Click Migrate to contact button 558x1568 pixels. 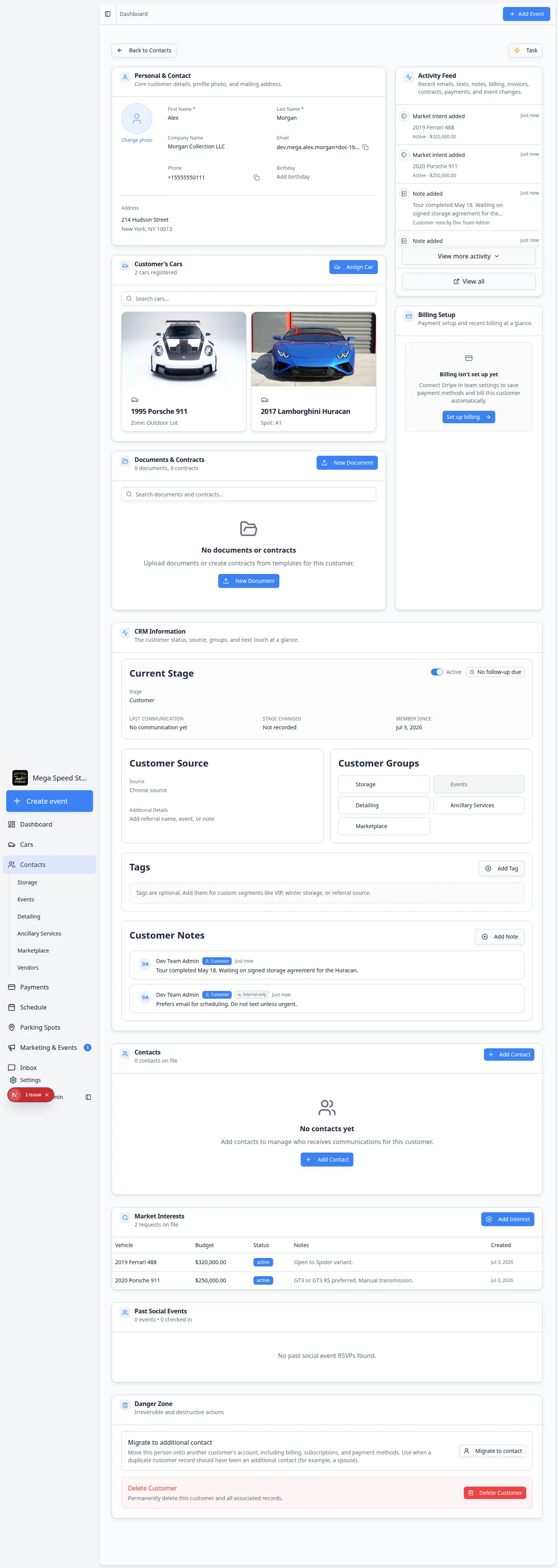tap(492, 1451)
